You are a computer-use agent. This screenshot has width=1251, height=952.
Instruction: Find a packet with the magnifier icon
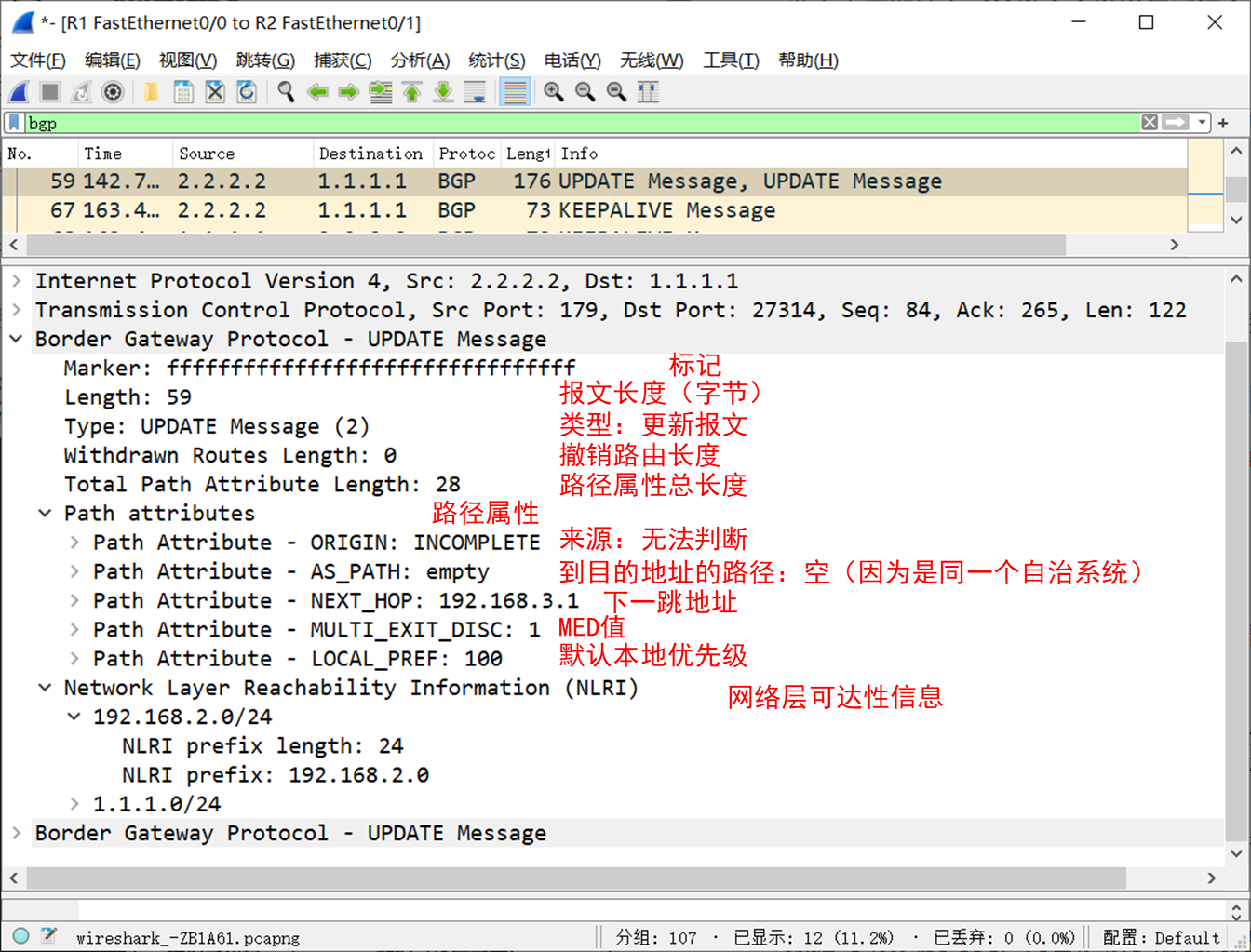(x=286, y=91)
